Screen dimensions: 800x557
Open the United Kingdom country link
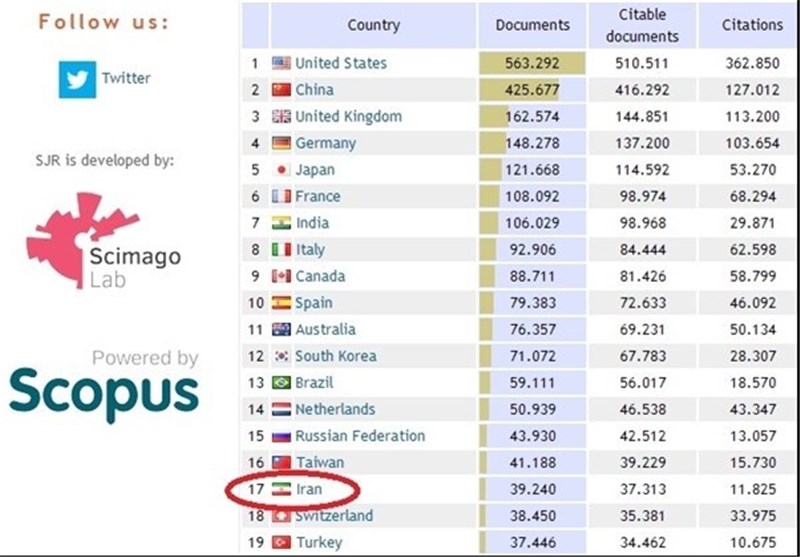click(348, 116)
